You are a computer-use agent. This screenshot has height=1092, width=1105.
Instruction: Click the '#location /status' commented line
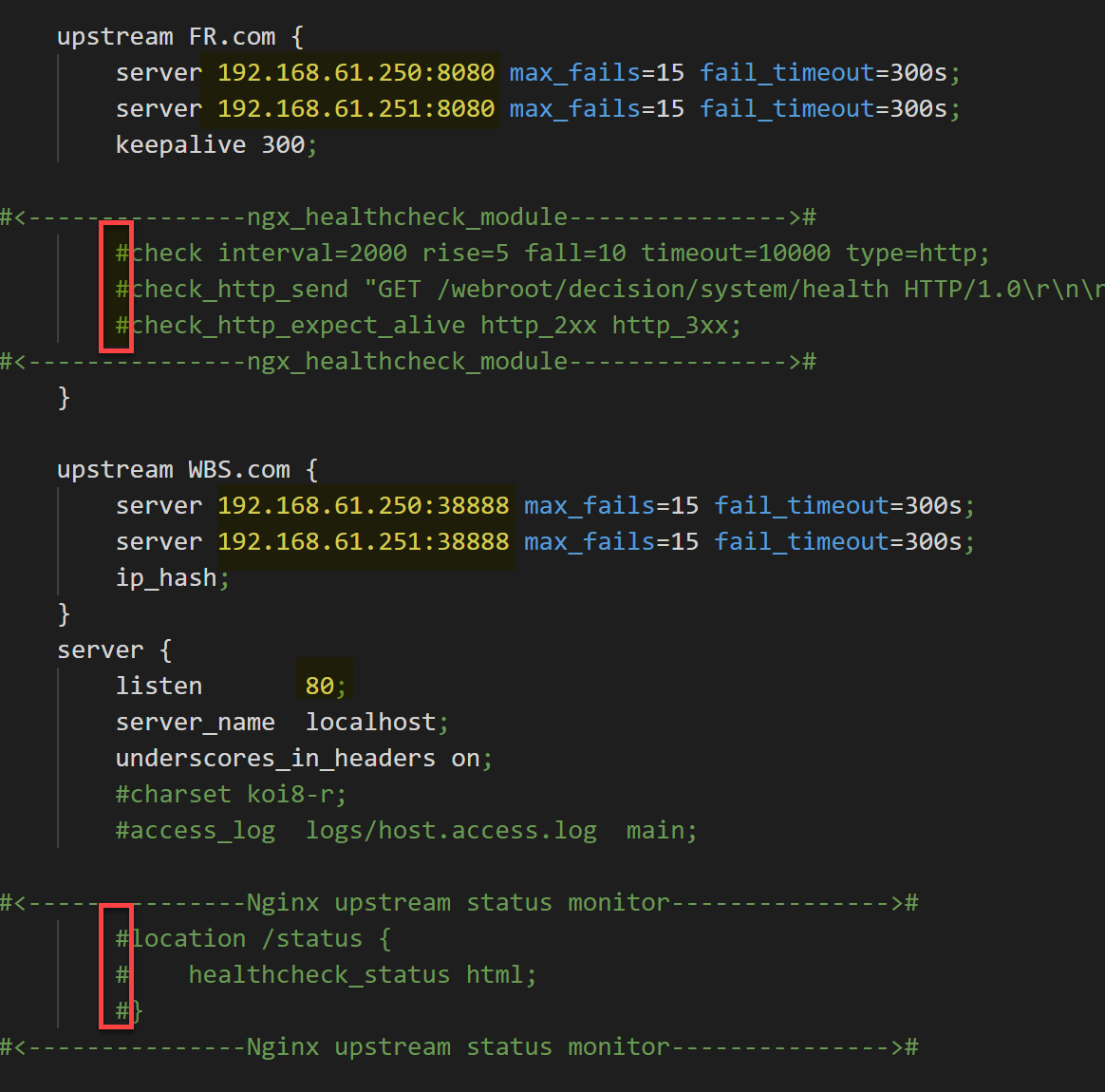coord(253,939)
